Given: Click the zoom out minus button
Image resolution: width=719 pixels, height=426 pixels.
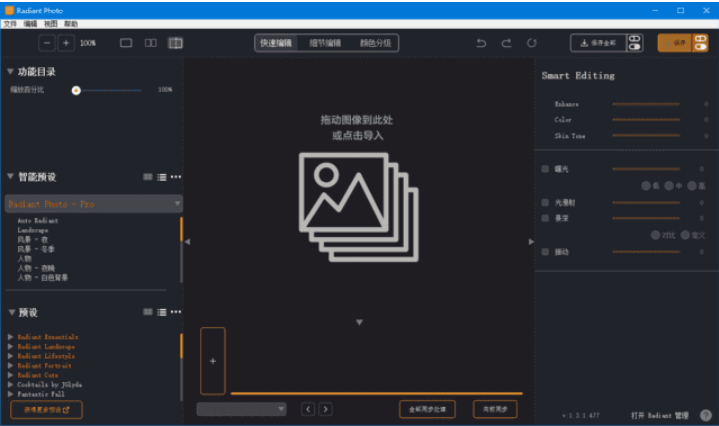Looking at the screenshot, I should (48, 43).
